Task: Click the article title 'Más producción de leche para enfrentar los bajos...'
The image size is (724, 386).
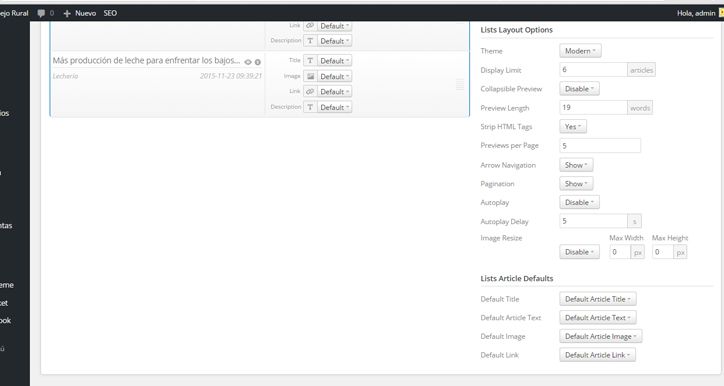Action: pyautogui.click(x=146, y=60)
